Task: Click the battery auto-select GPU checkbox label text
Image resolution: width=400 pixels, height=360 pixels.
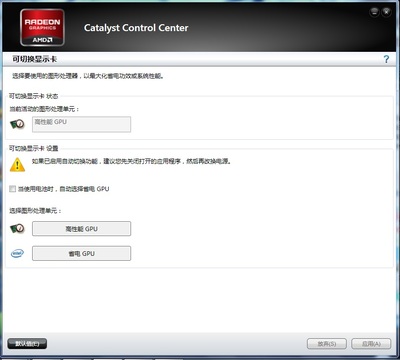Action: point(63,189)
